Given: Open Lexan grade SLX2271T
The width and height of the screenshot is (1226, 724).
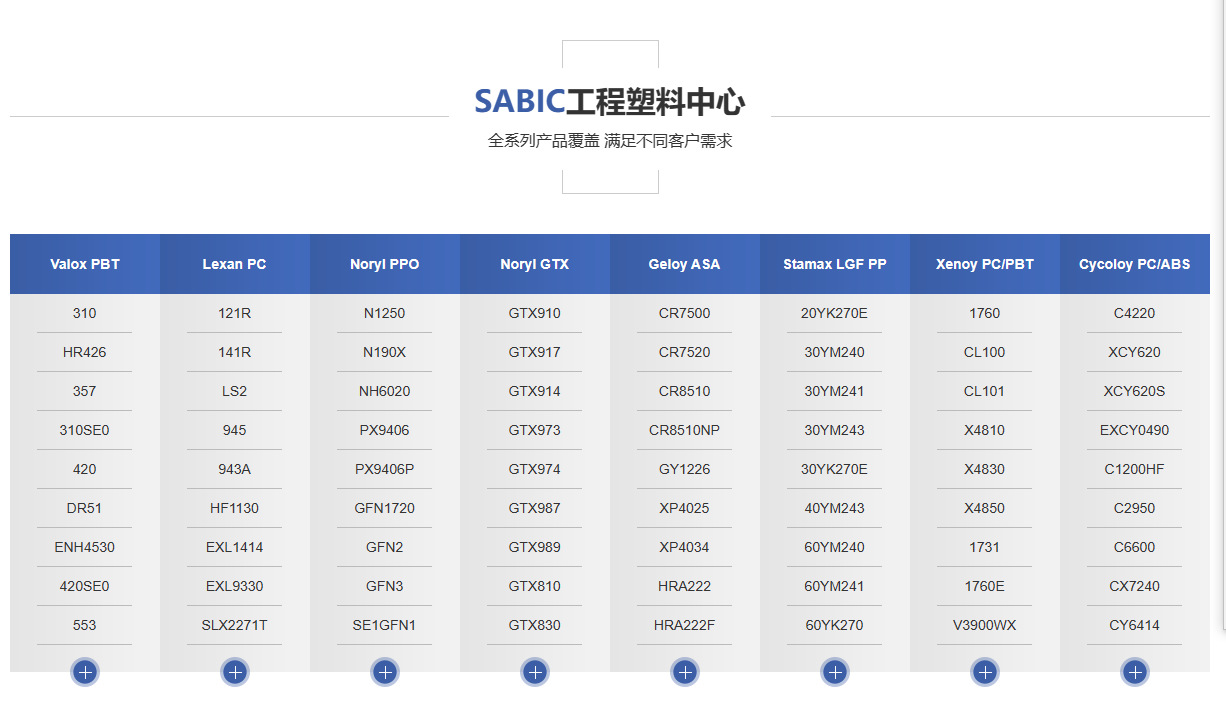Looking at the screenshot, I should point(235,625).
